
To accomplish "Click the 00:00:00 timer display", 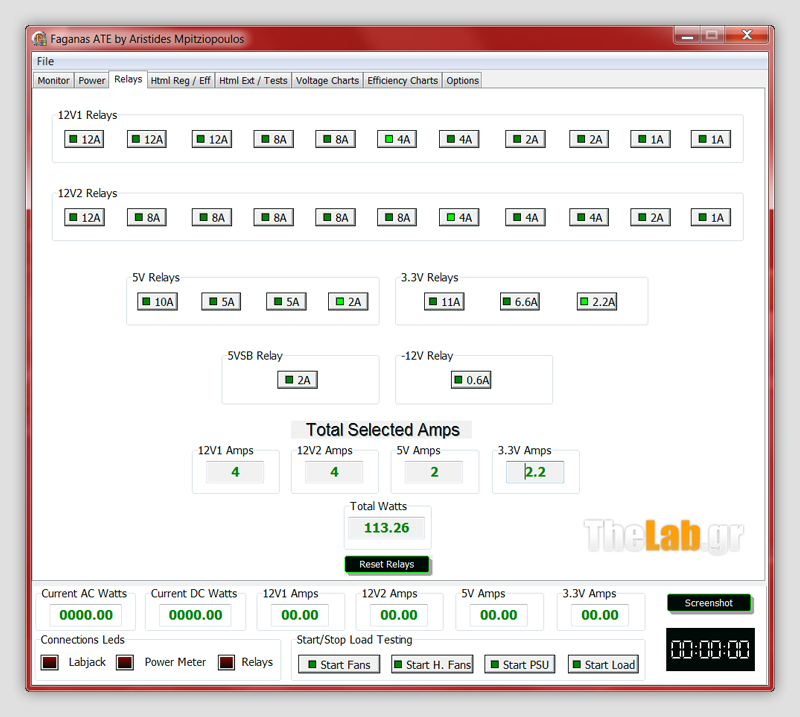I will click(710, 650).
